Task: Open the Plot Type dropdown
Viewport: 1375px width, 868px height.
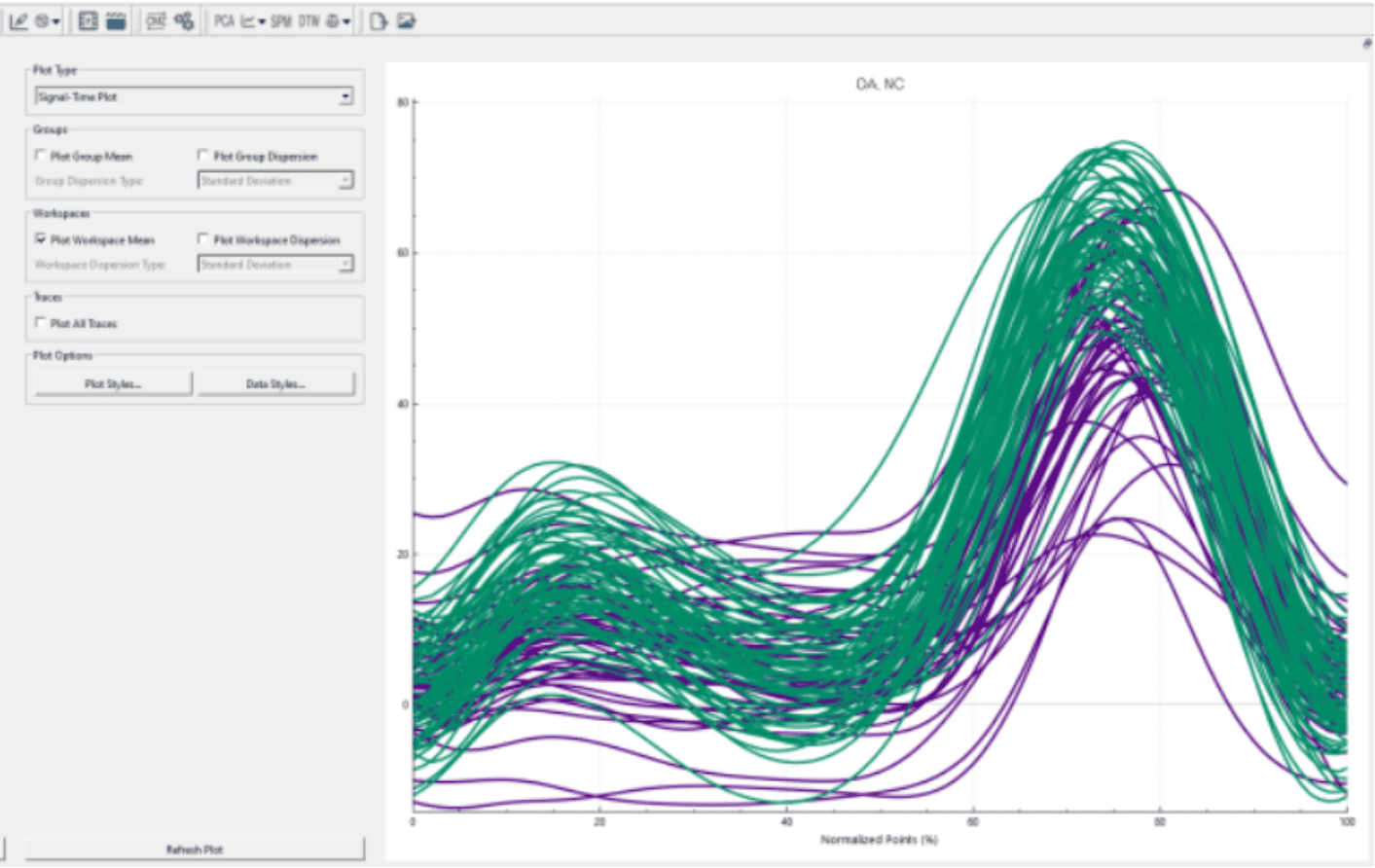Action: click(345, 96)
